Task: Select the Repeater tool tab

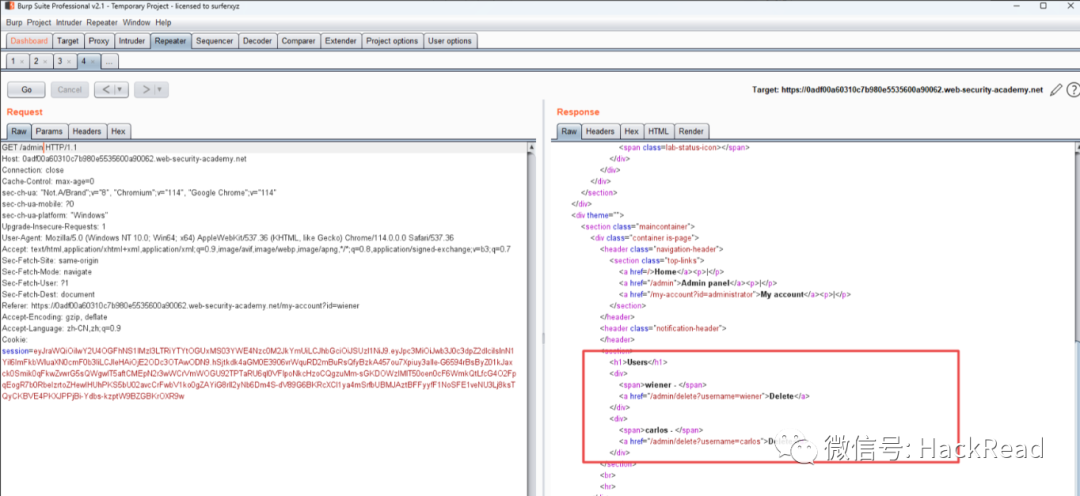Action: [x=170, y=41]
